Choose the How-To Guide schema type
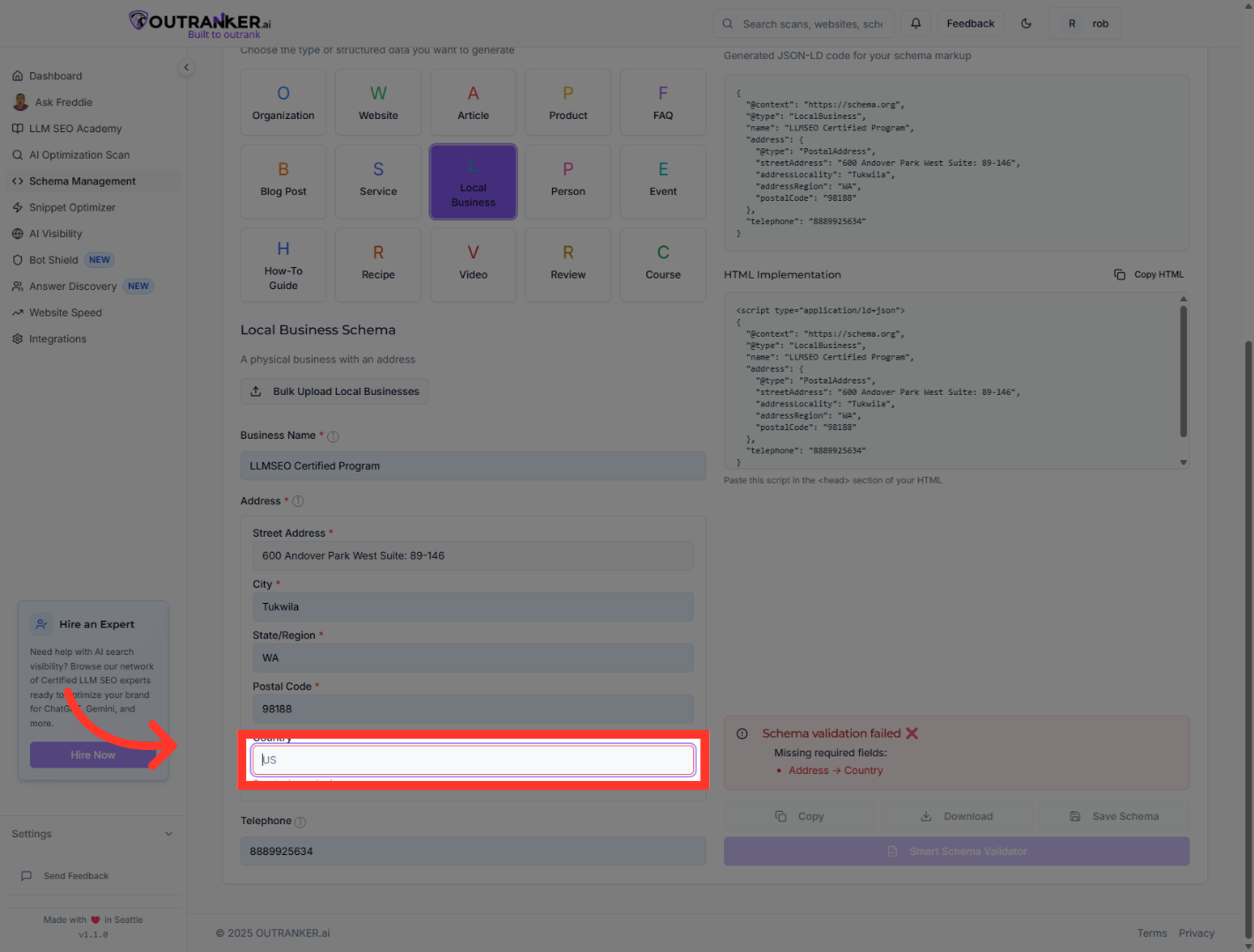This screenshot has height=952, width=1254. pyautogui.click(x=283, y=265)
